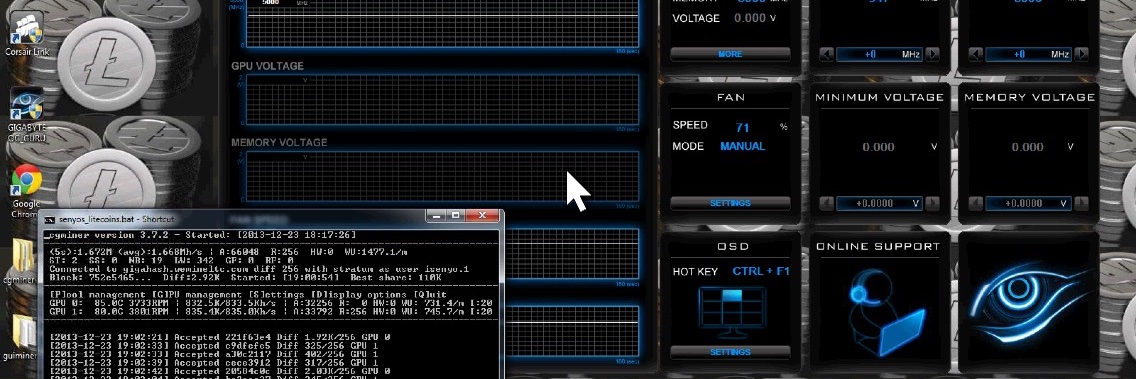Image resolution: width=1136 pixels, height=379 pixels.
Task: Click the Memory Voltage increase arrow
Action: click(1082, 204)
